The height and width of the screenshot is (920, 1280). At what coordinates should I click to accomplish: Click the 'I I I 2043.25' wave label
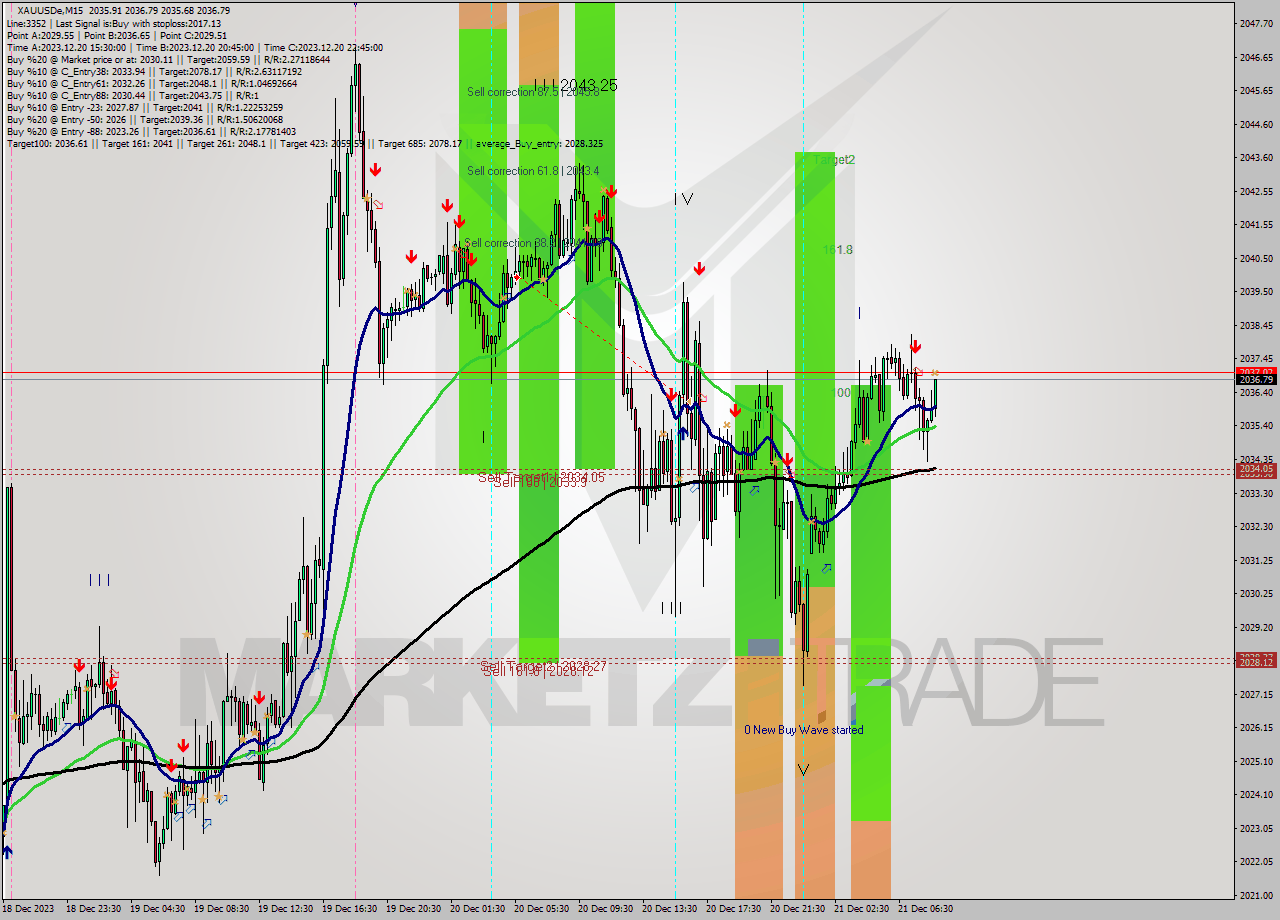coord(575,85)
